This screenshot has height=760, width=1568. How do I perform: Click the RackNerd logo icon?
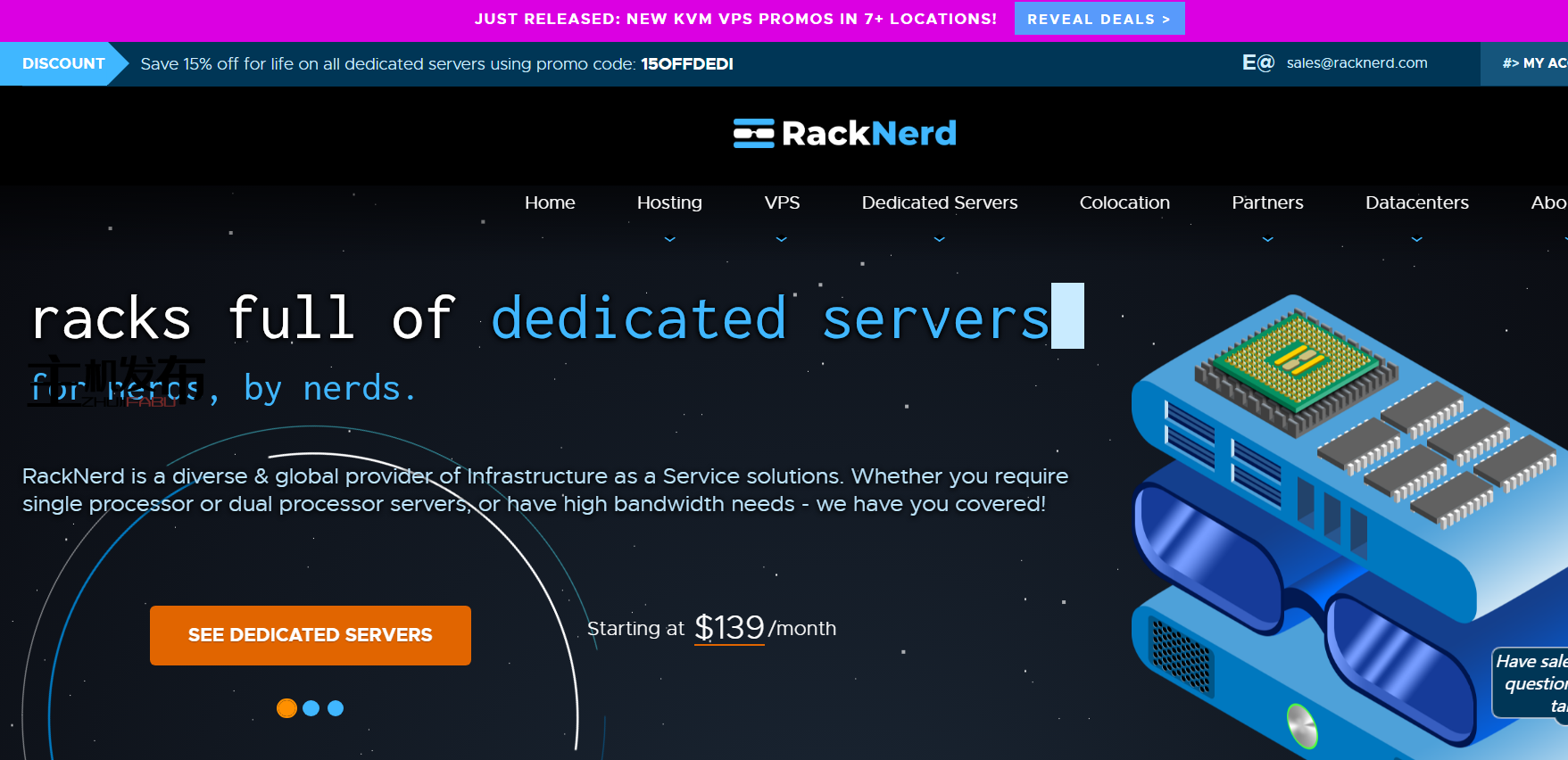[753, 134]
